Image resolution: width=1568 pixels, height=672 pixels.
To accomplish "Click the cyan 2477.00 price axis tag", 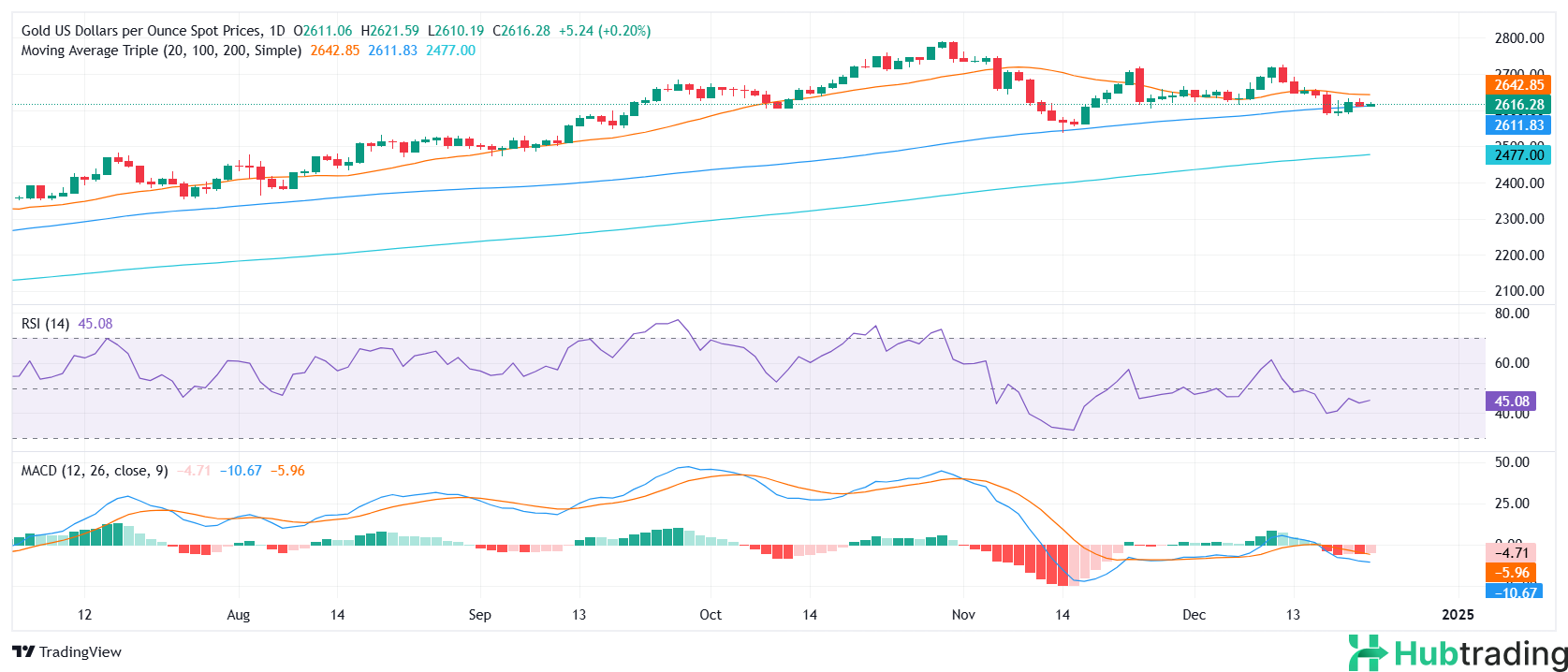I will [1517, 155].
